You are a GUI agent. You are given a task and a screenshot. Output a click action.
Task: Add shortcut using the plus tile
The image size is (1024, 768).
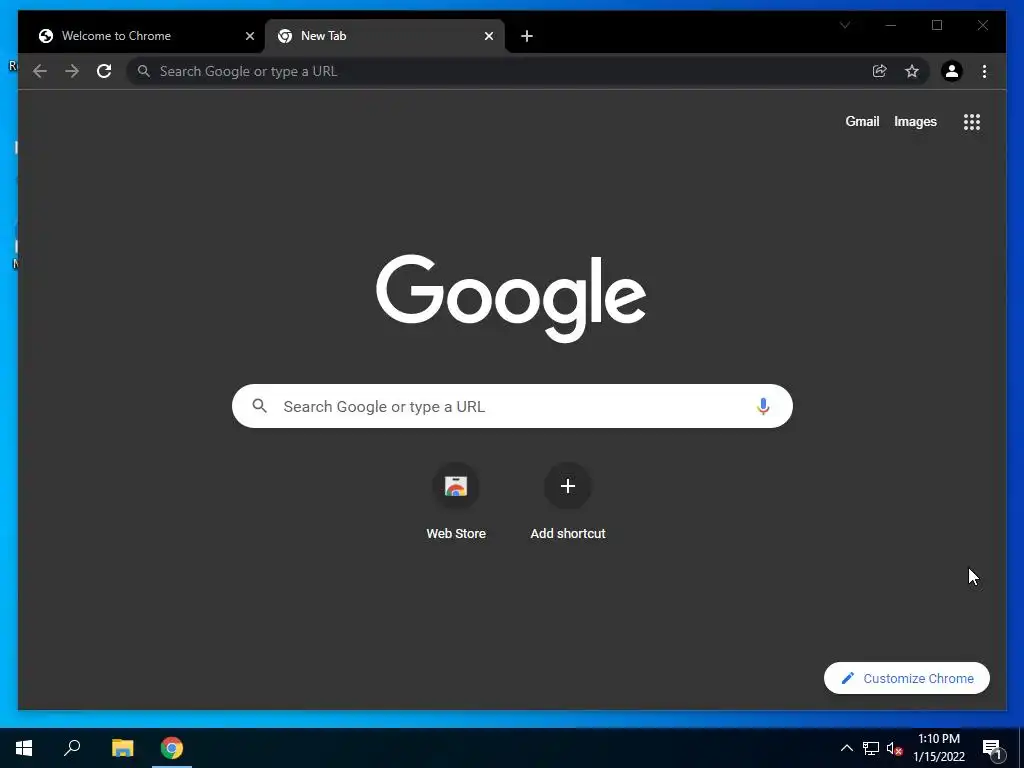[568, 503]
